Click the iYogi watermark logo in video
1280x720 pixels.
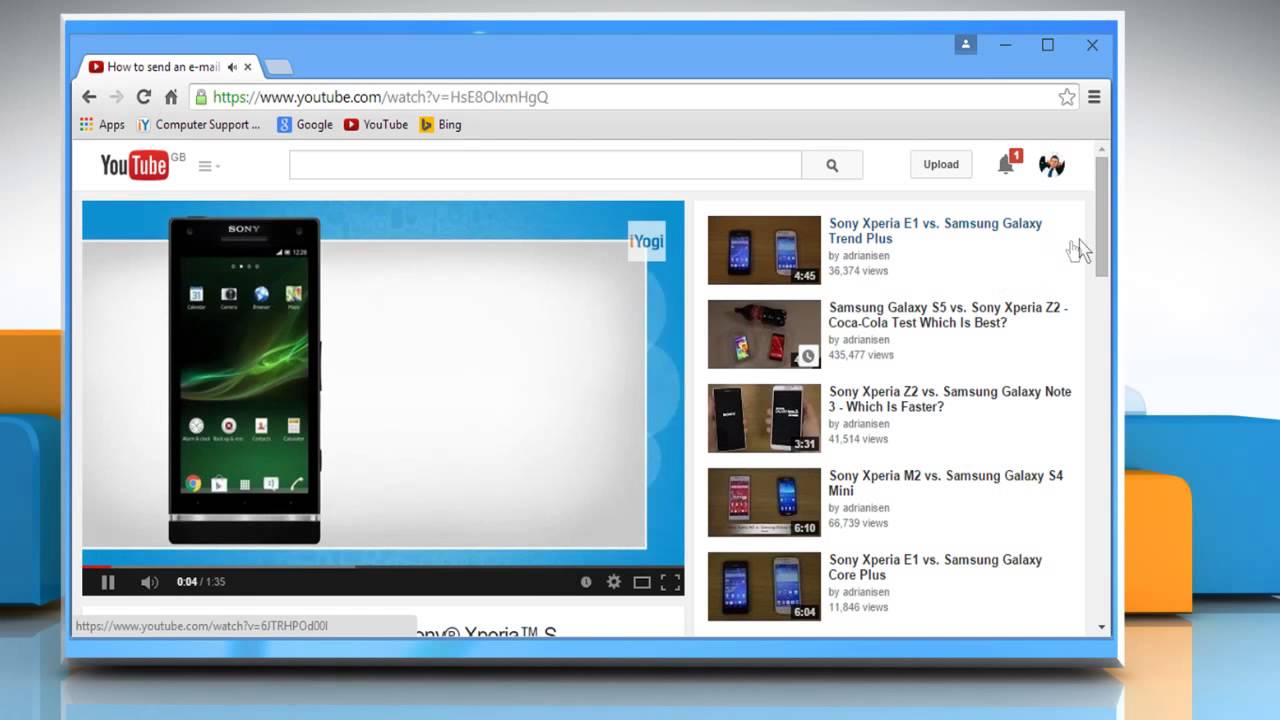point(646,241)
